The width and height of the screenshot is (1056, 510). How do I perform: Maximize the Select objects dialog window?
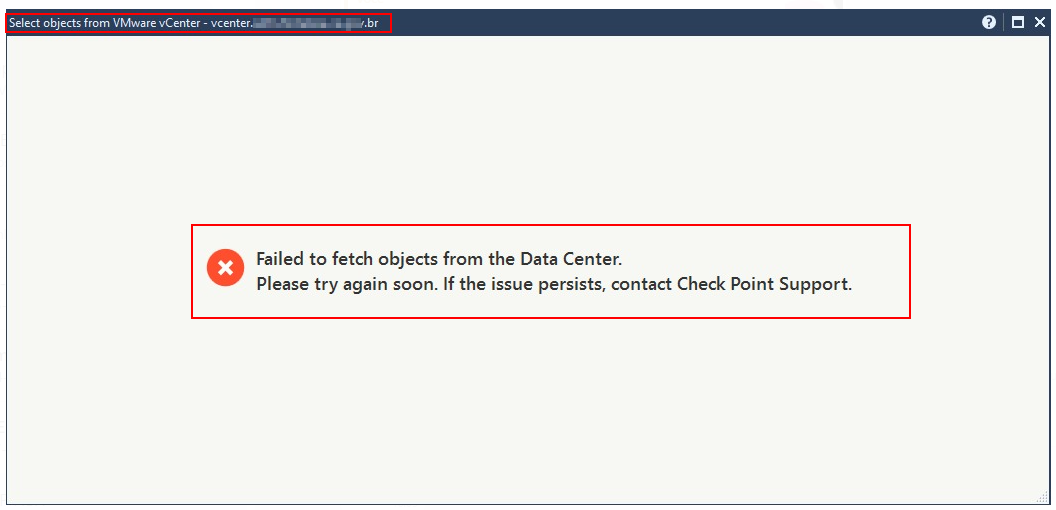[1018, 22]
